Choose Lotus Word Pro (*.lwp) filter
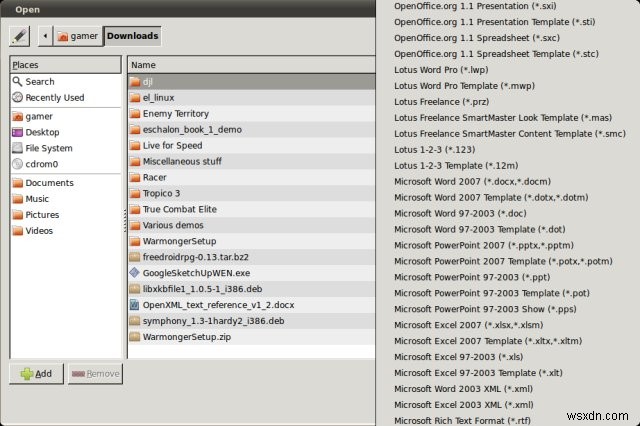This screenshot has height=426, width=640. point(441,70)
